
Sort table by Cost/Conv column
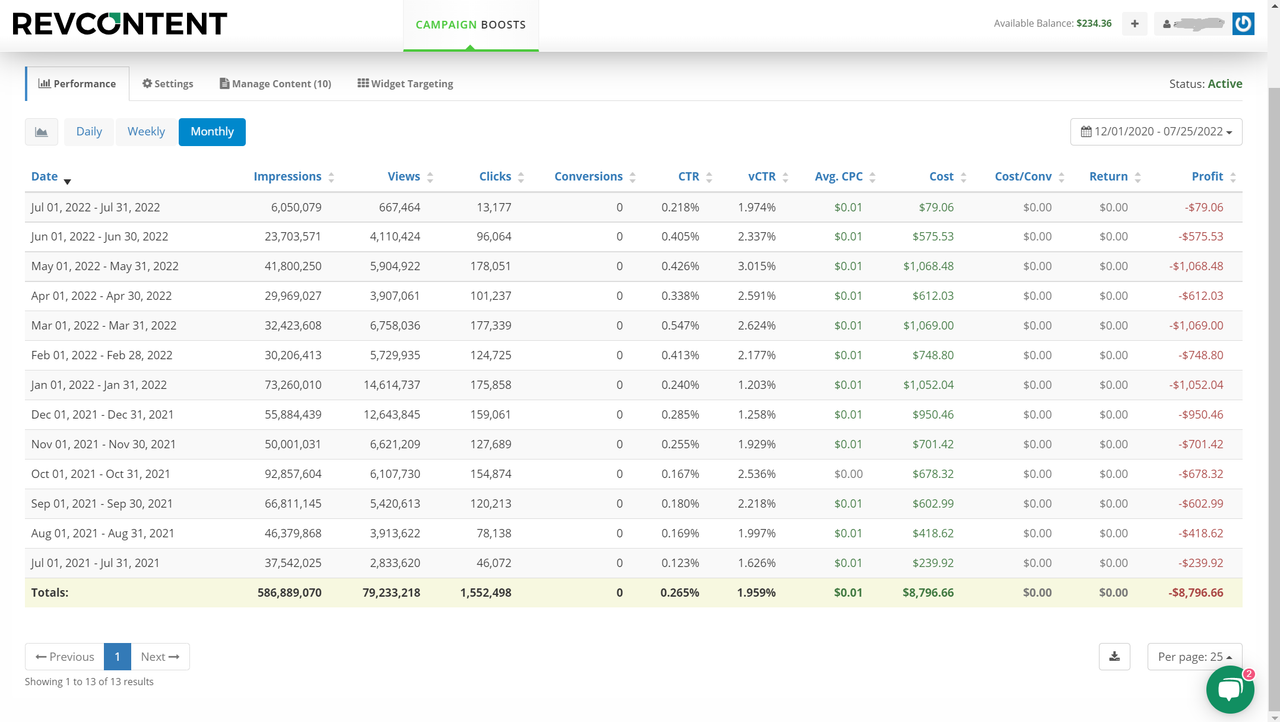(x=1030, y=177)
